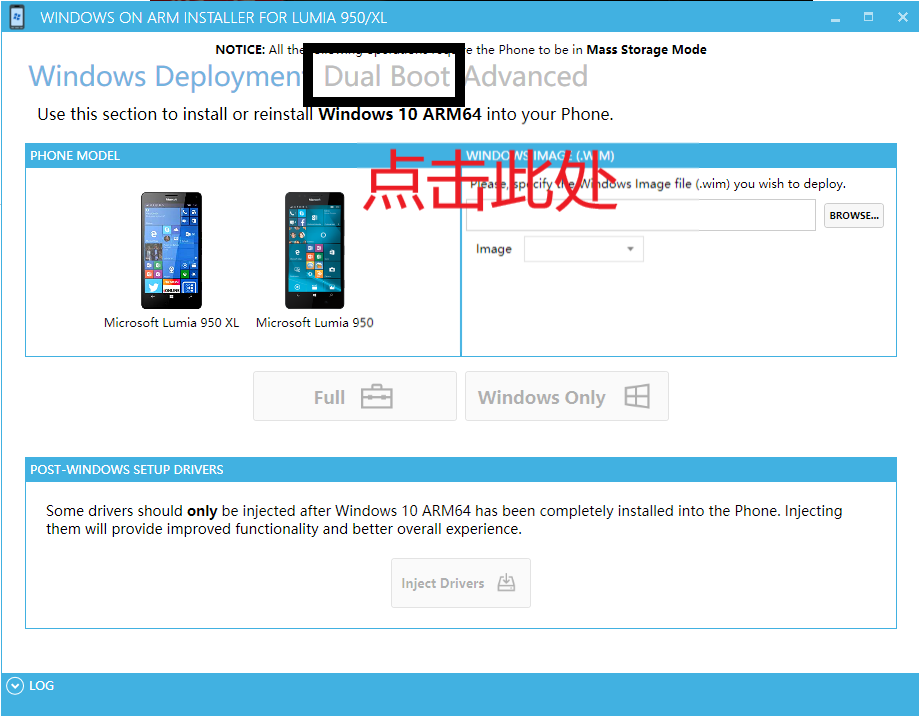
Task: Click the briefcase icon on Full button
Action: (x=376, y=397)
